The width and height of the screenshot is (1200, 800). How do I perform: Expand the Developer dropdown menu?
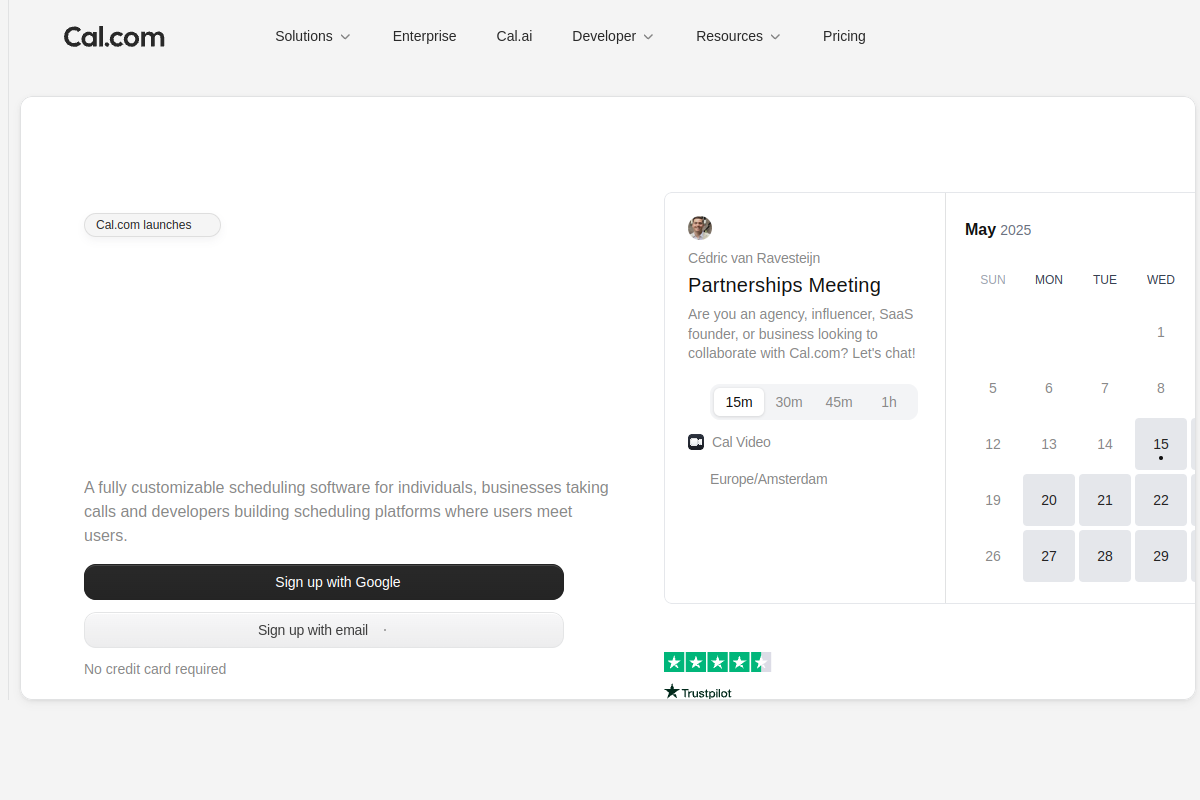[613, 36]
